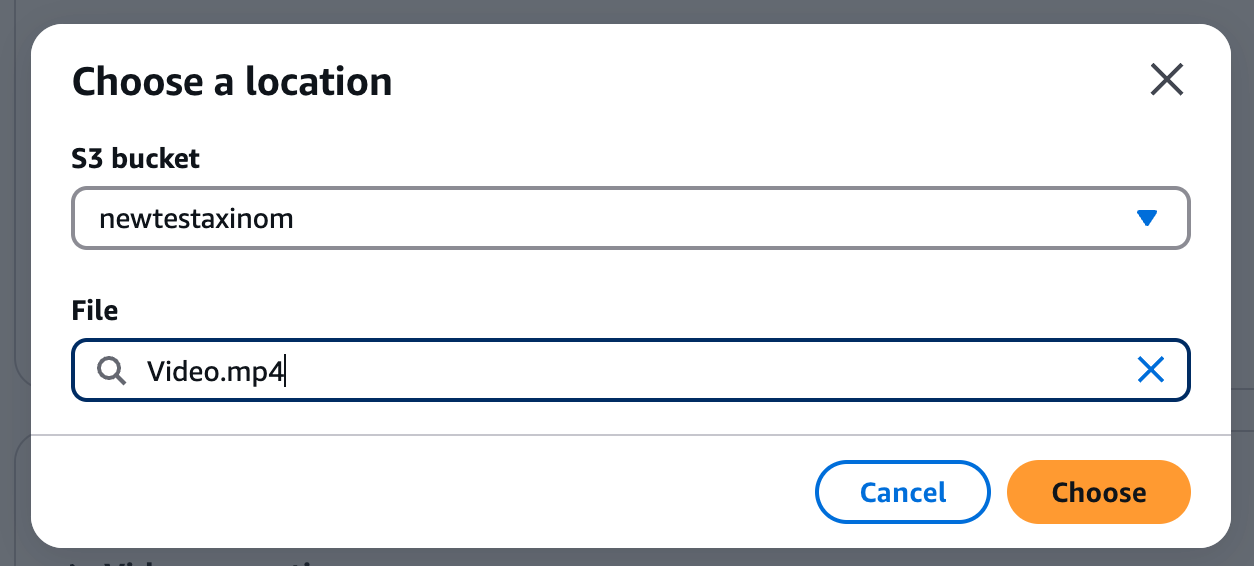Close the Choose a location dialog
This screenshot has height=566, width=1254.
[x=1166, y=79]
